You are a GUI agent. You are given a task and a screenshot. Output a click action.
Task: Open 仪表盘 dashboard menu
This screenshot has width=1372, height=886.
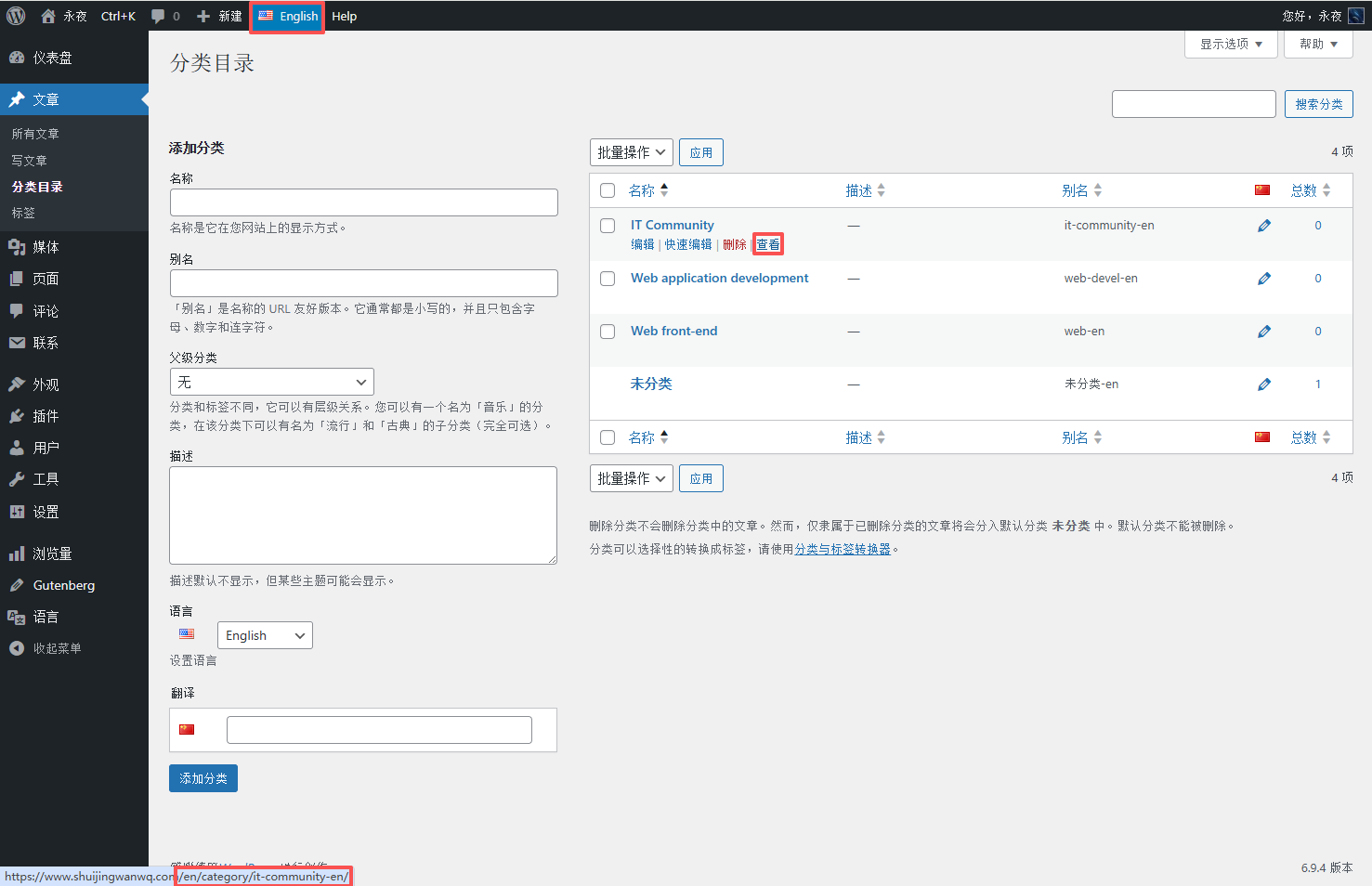click(74, 58)
